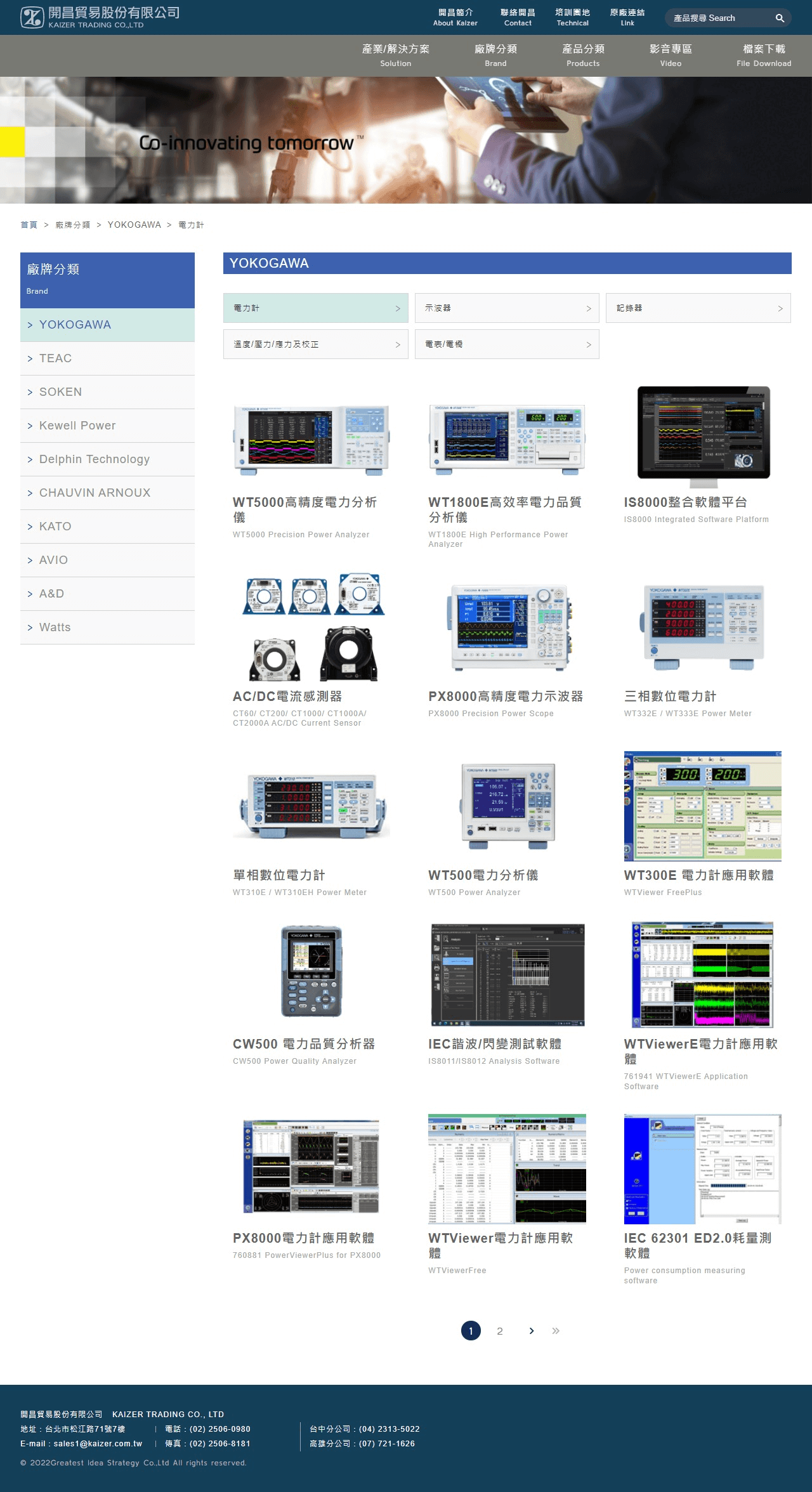Select Watts in the brand sidebar
Viewport: 812px width, 1492px height.
(107, 627)
